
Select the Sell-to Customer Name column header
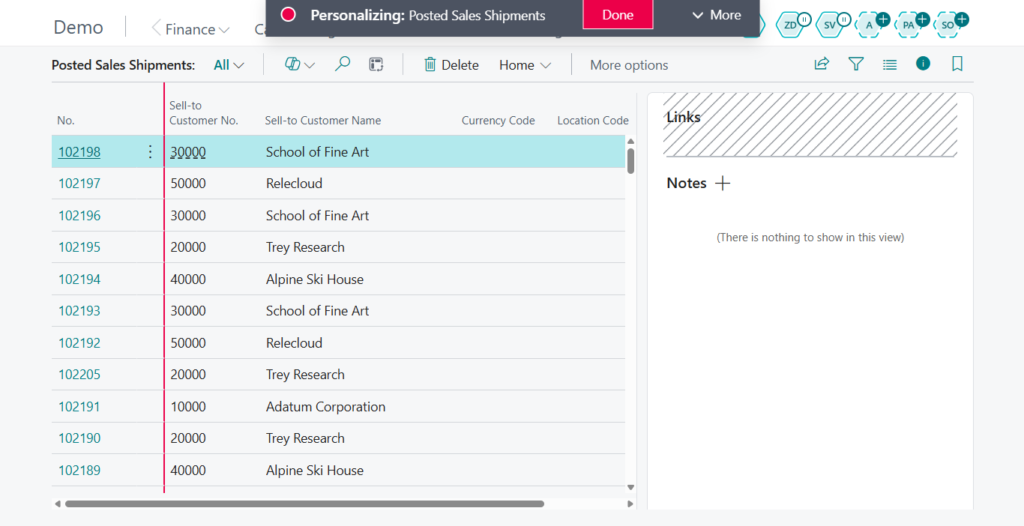(323, 120)
